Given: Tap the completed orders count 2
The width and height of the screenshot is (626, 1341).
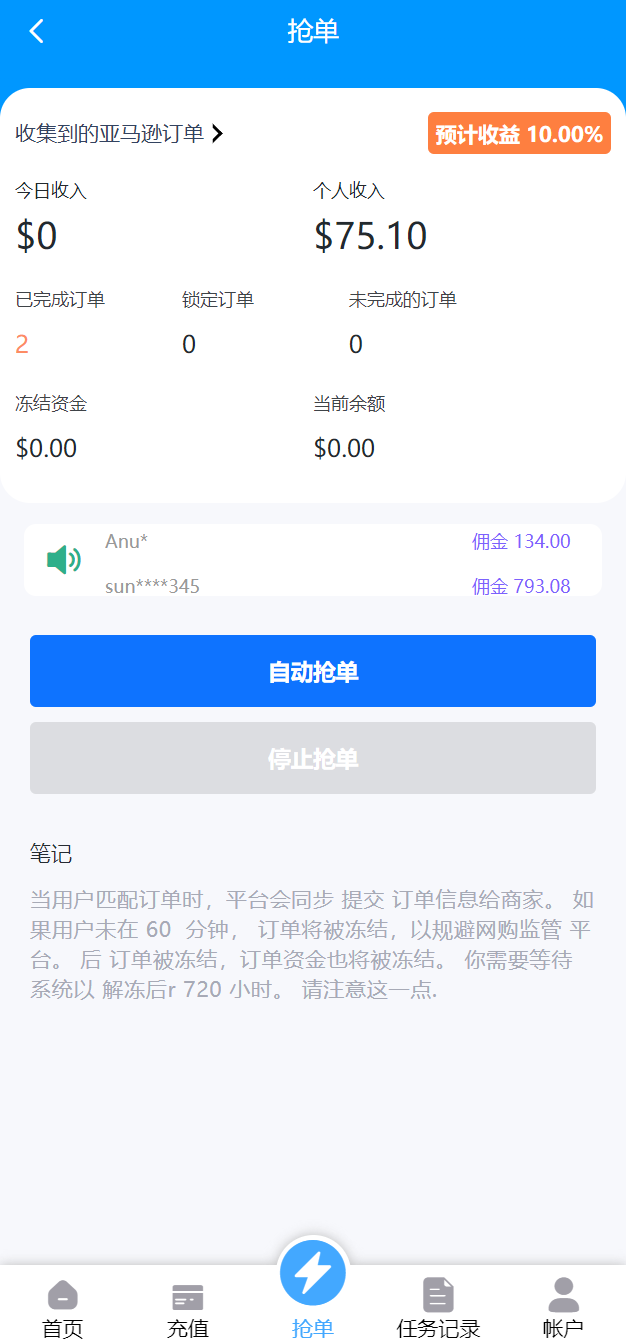Looking at the screenshot, I should (x=22, y=345).
